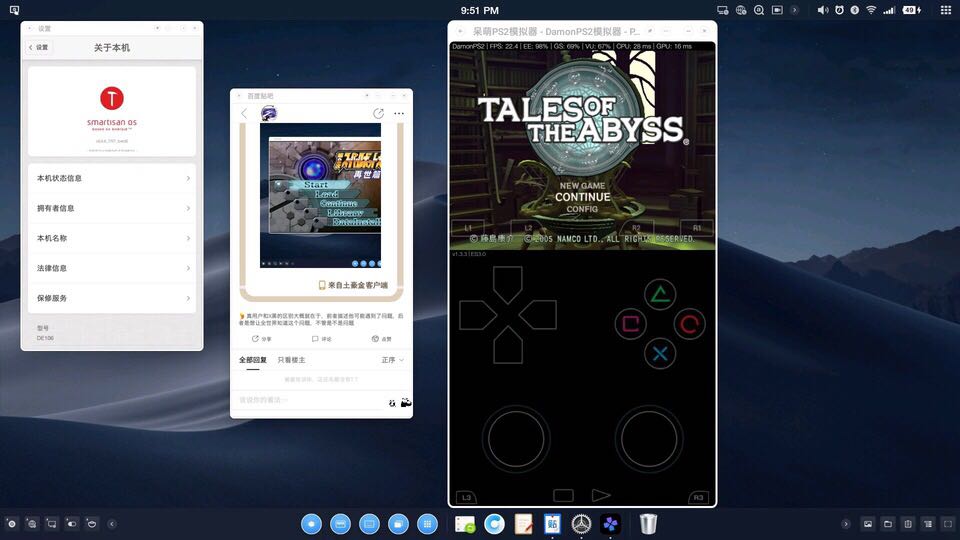
Task: Click the global search magnifier in the top bar
Action: point(759,10)
